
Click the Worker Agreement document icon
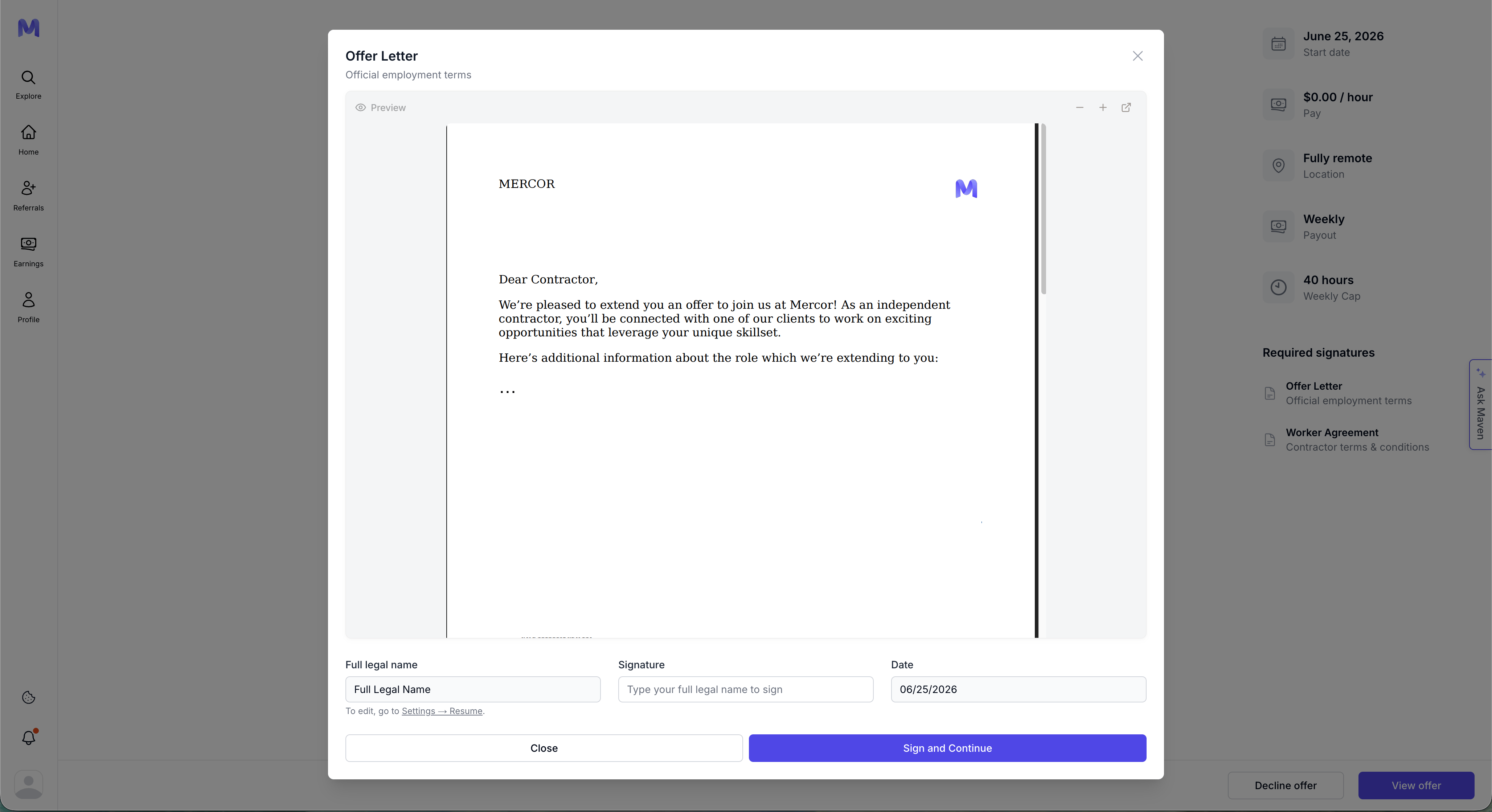point(1270,440)
